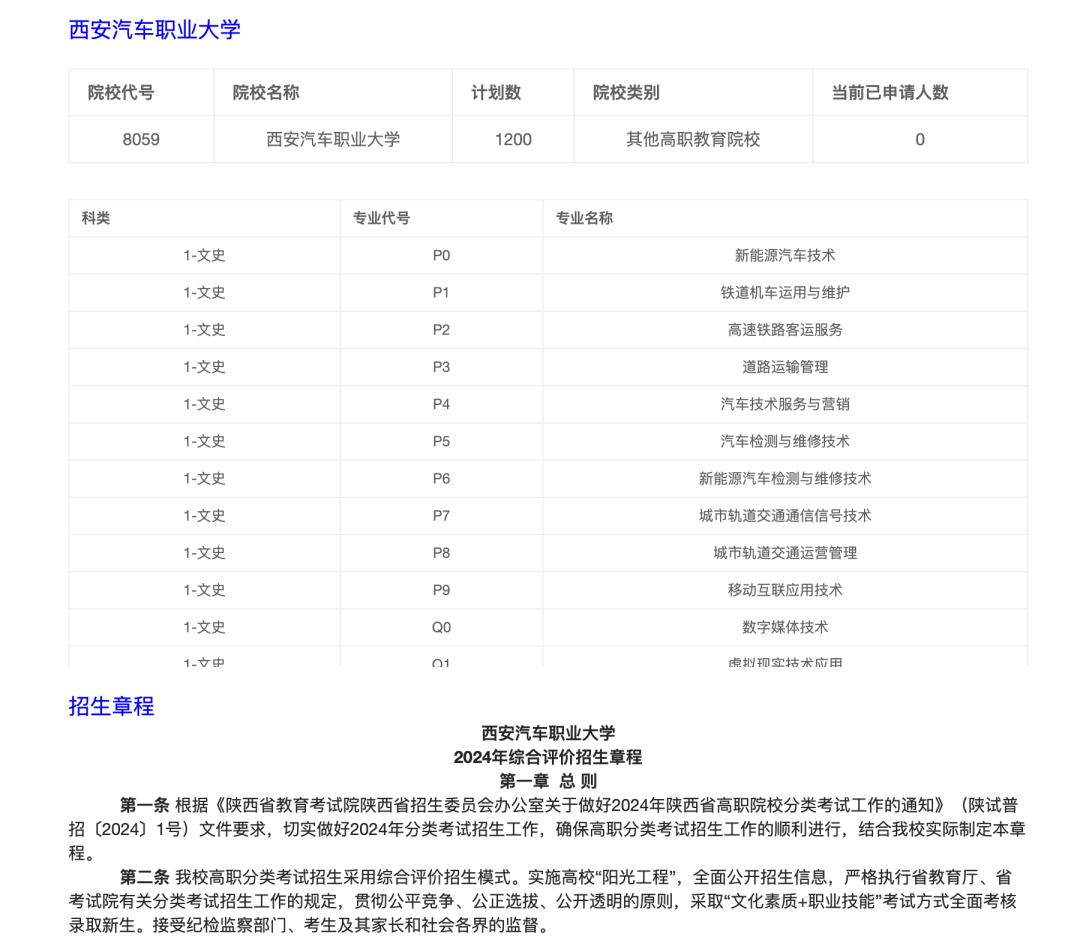Click the 铁道机车运用与维护 row

point(782,292)
